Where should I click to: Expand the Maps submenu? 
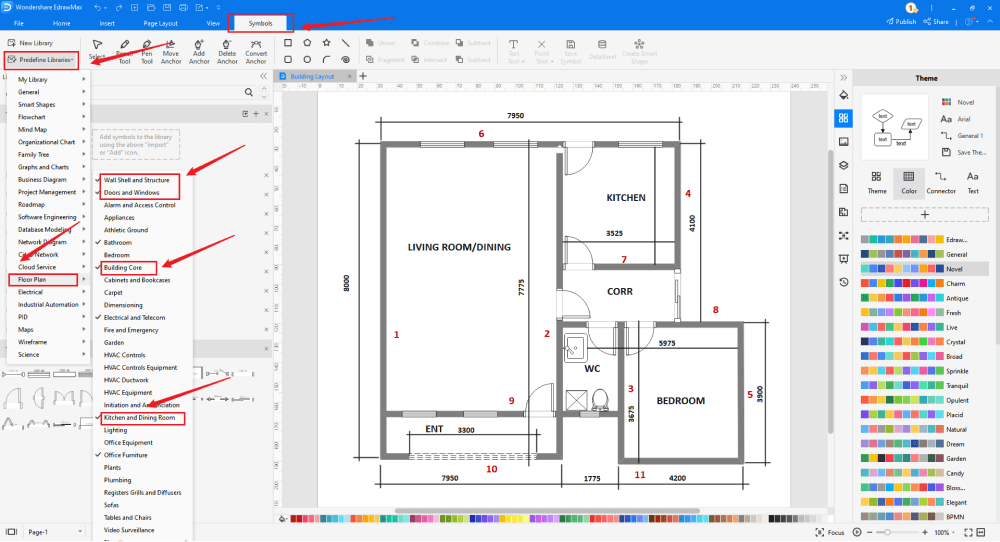48,330
